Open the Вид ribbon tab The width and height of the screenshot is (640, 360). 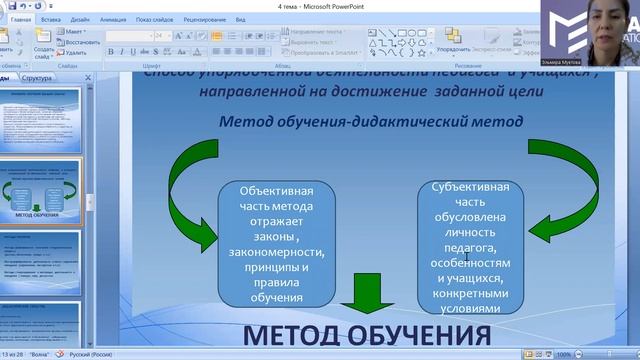pos(240,20)
